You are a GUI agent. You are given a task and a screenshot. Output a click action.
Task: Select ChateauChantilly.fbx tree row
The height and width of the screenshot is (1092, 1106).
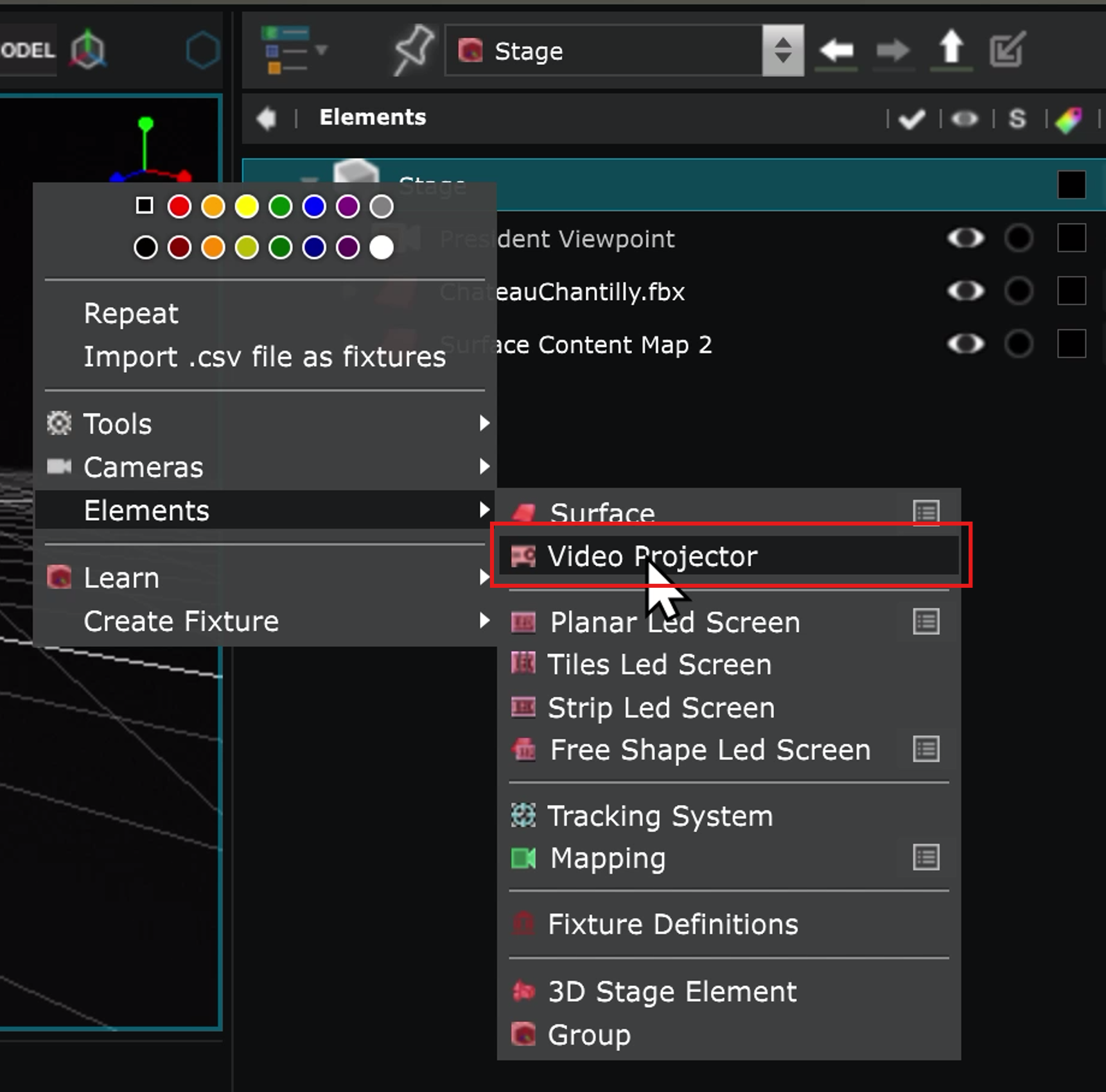click(674, 292)
